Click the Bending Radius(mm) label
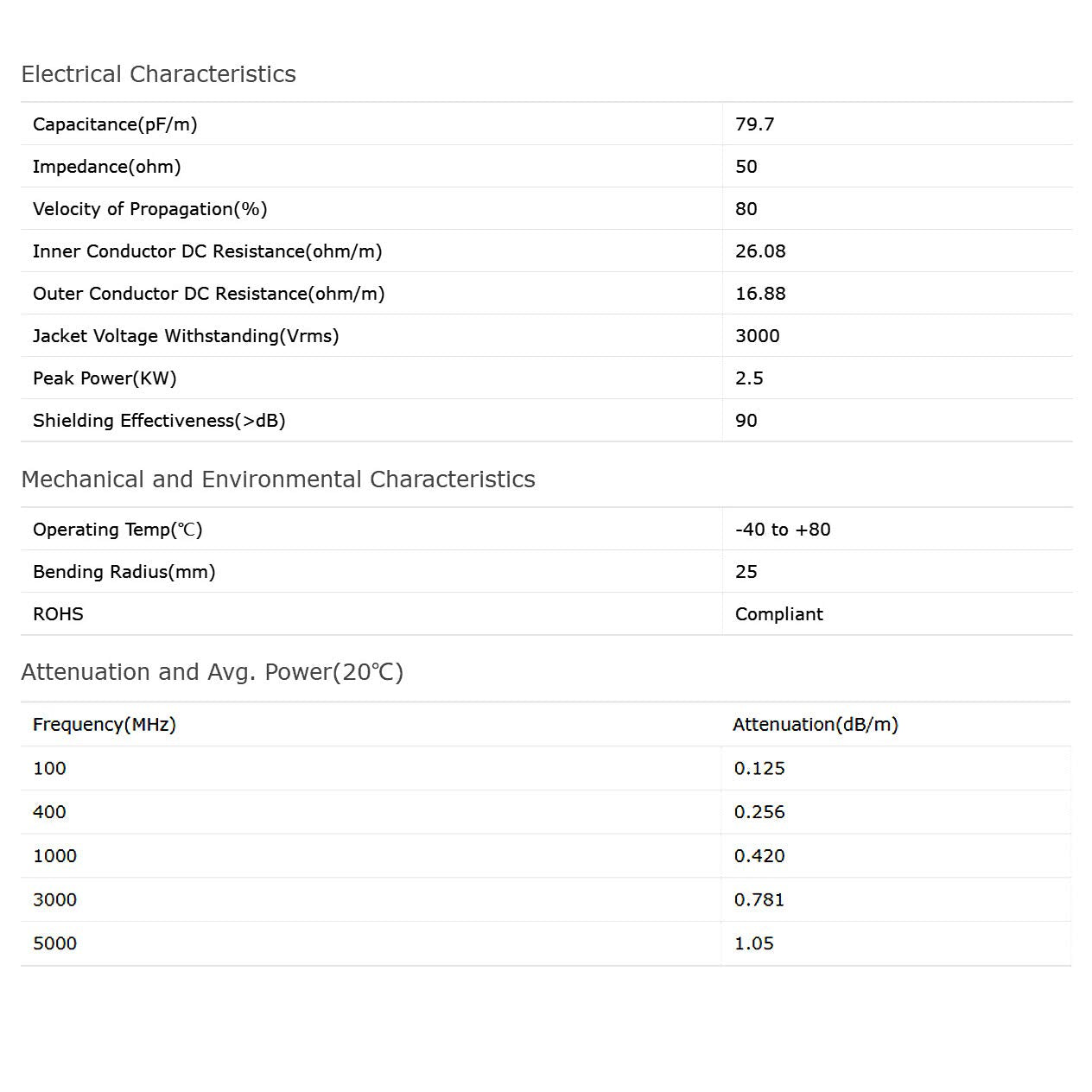Screen dimensions: 1092x1092 point(124,572)
